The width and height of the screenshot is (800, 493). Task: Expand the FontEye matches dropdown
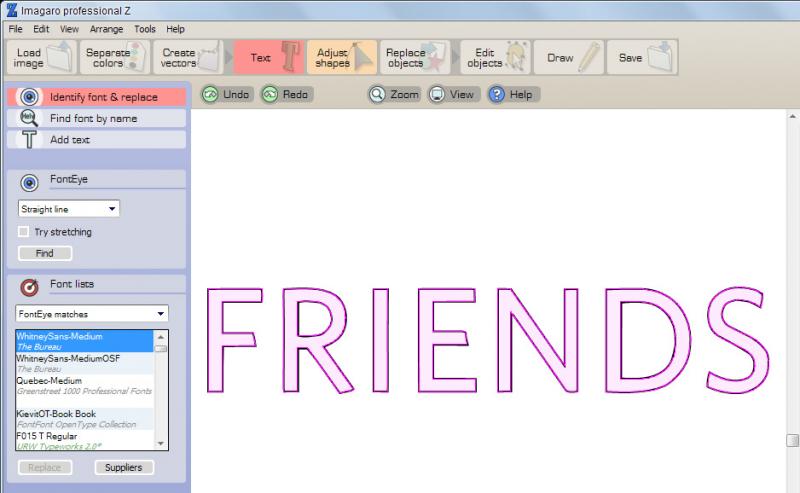tap(92, 314)
